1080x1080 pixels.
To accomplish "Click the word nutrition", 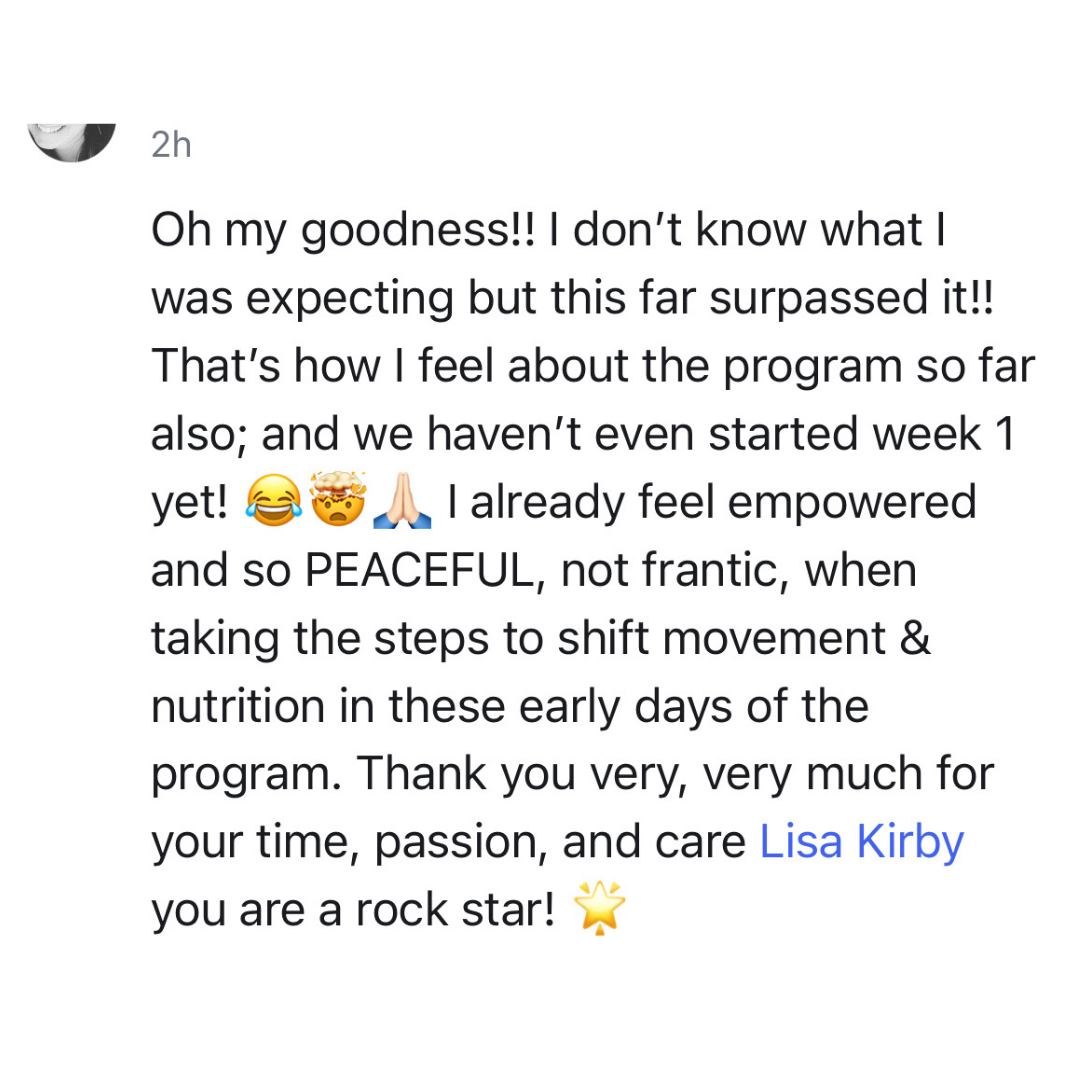I will point(238,707).
